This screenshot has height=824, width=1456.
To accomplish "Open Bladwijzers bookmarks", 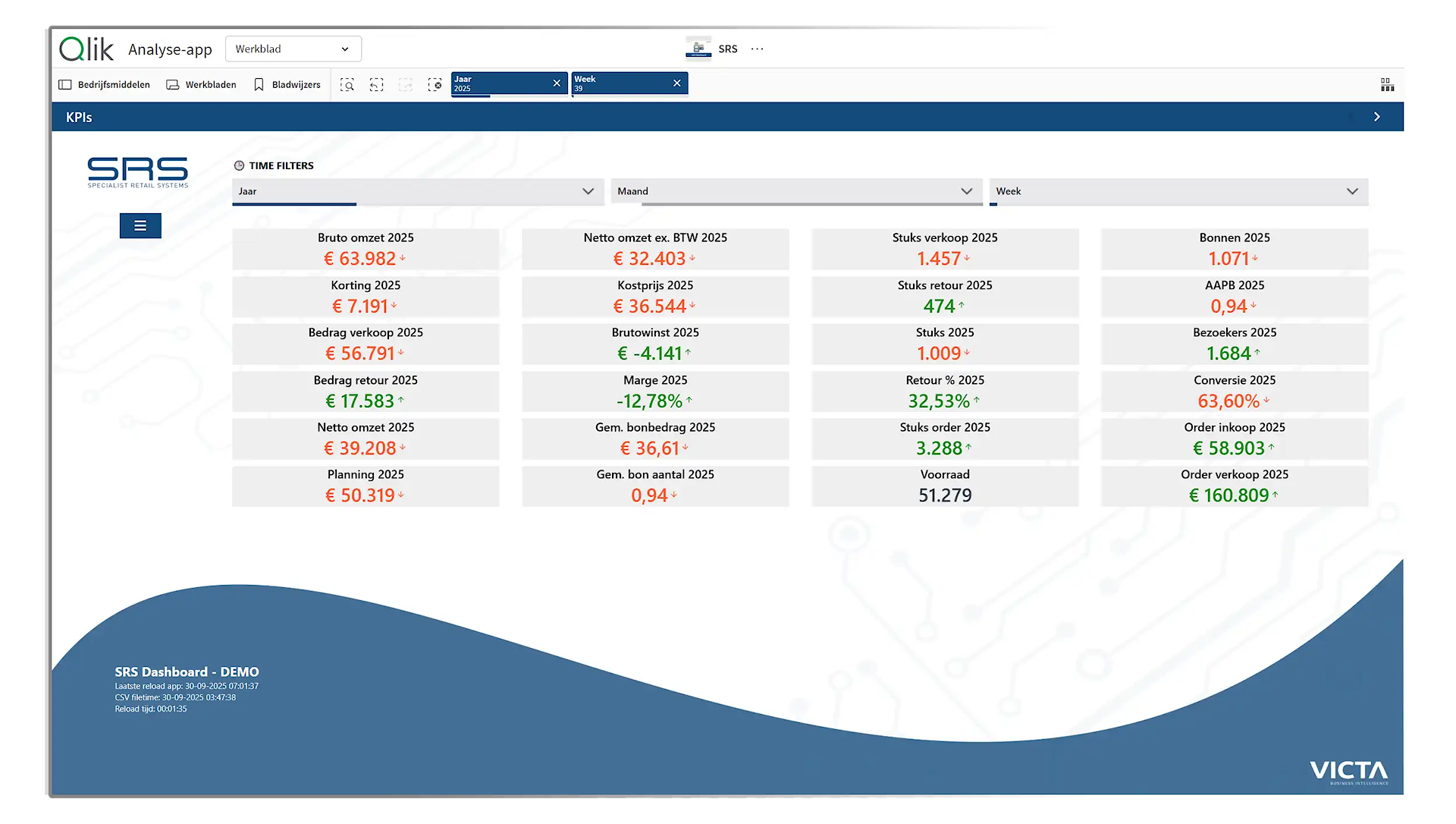I will pyautogui.click(x=287, y=85).
